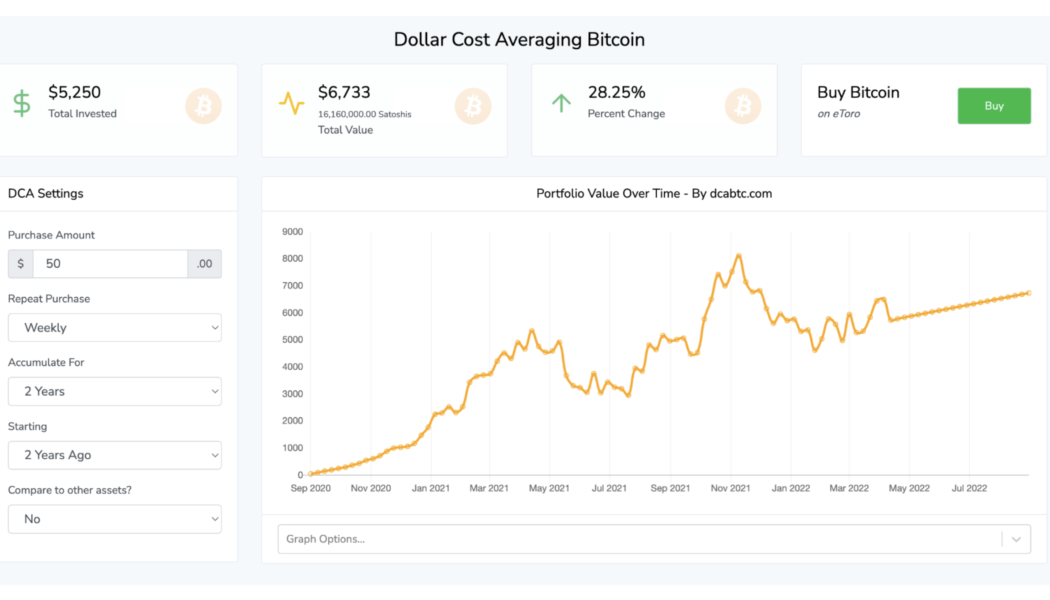Click the yellow chart-line icon near Total Value
The height and width of the screenshot is (600, 1050).
click(x=291, y=103)
